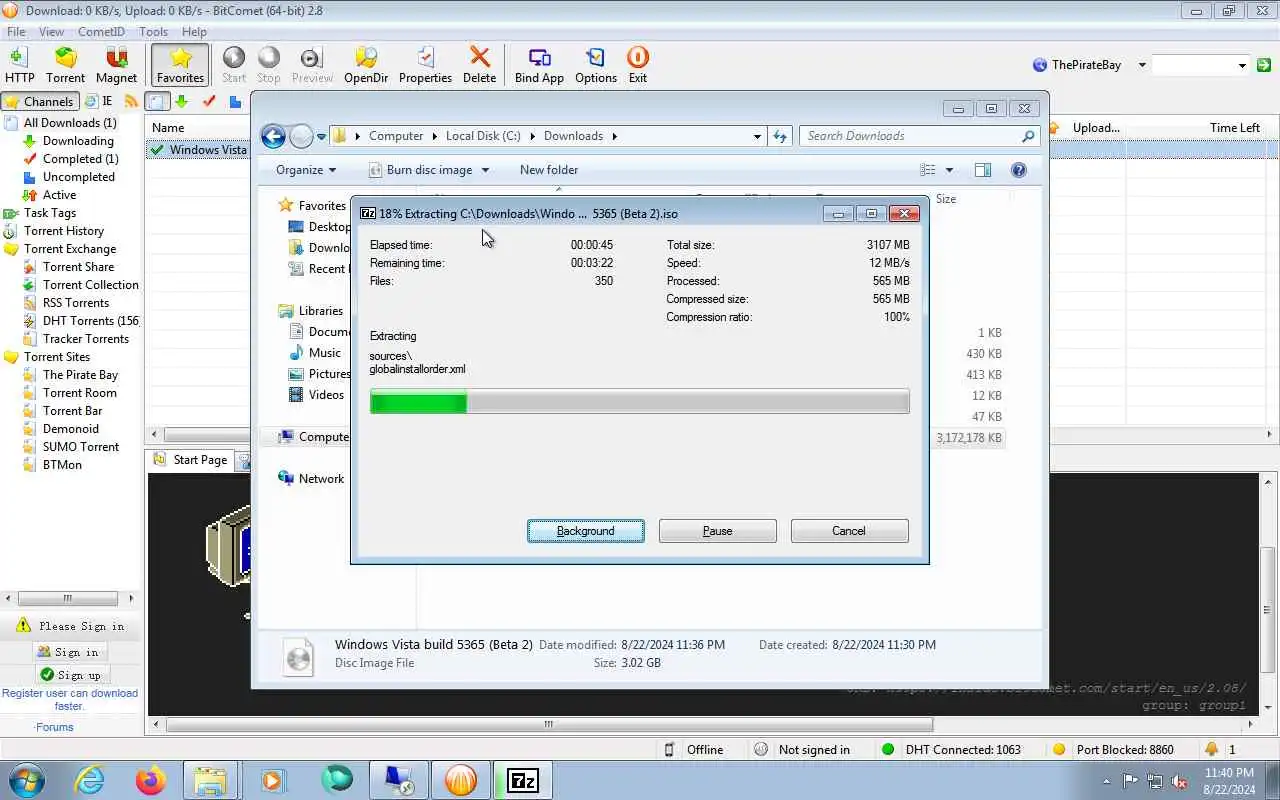Open the Forums link
This screenshot has width=1280, height=800.
(54, 727)
